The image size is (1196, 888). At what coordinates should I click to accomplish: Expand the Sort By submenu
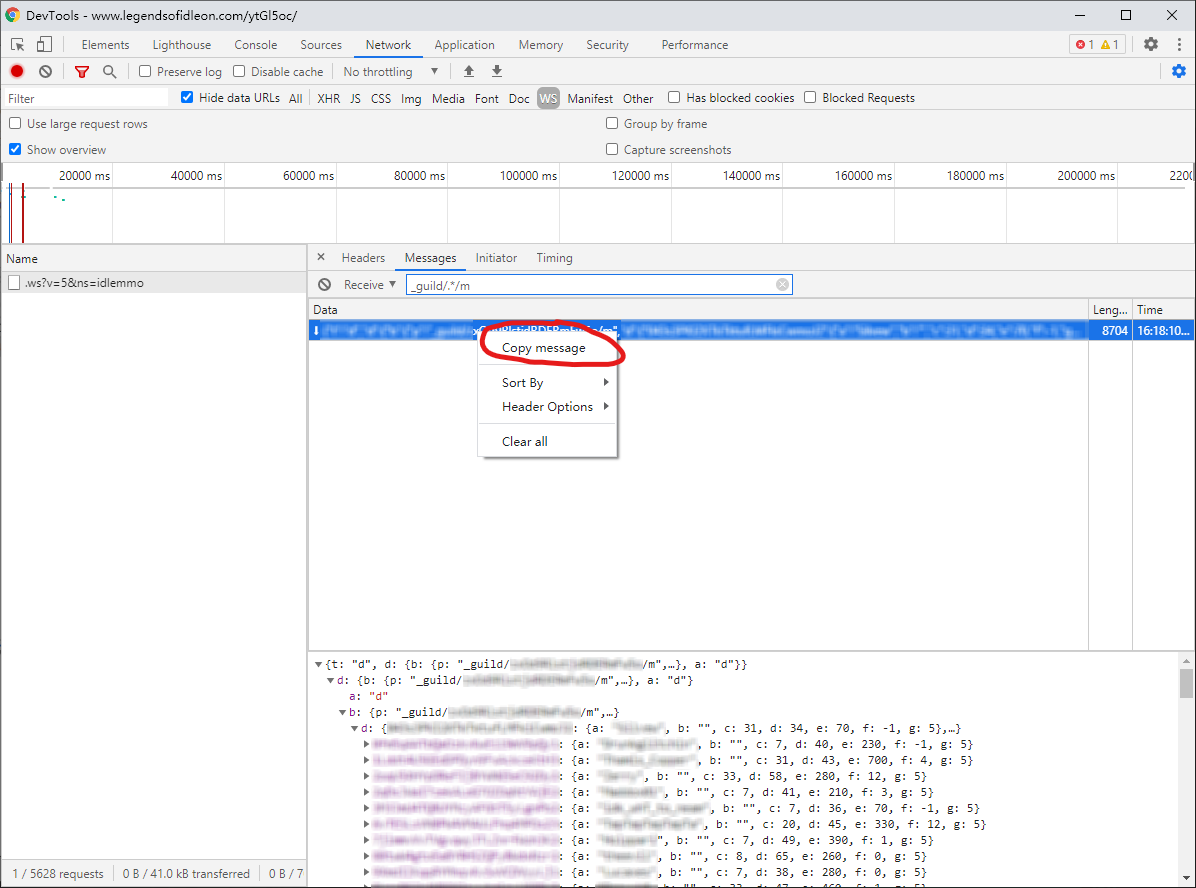tap(548, 382)
